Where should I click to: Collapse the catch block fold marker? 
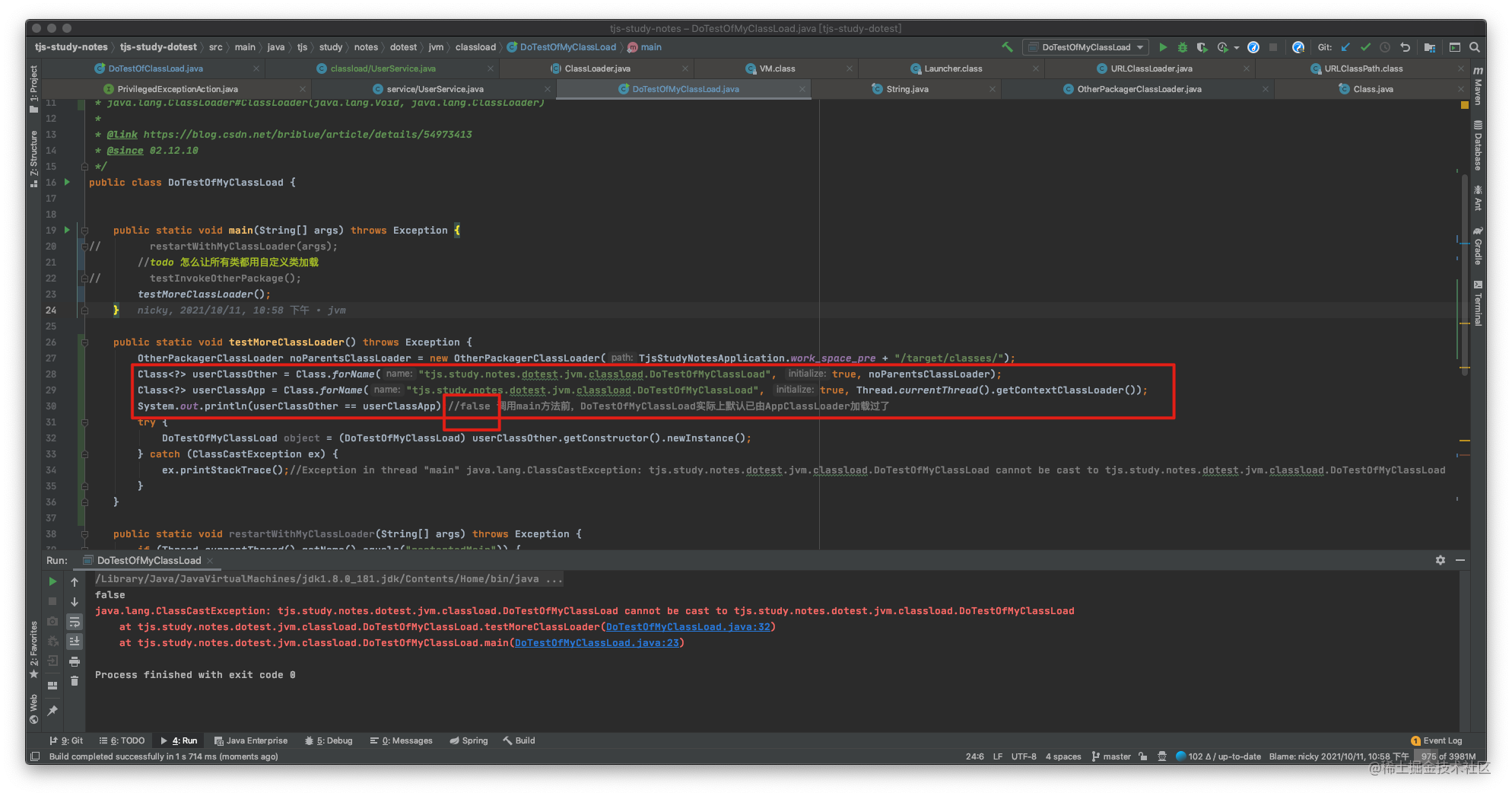point(84,454)
